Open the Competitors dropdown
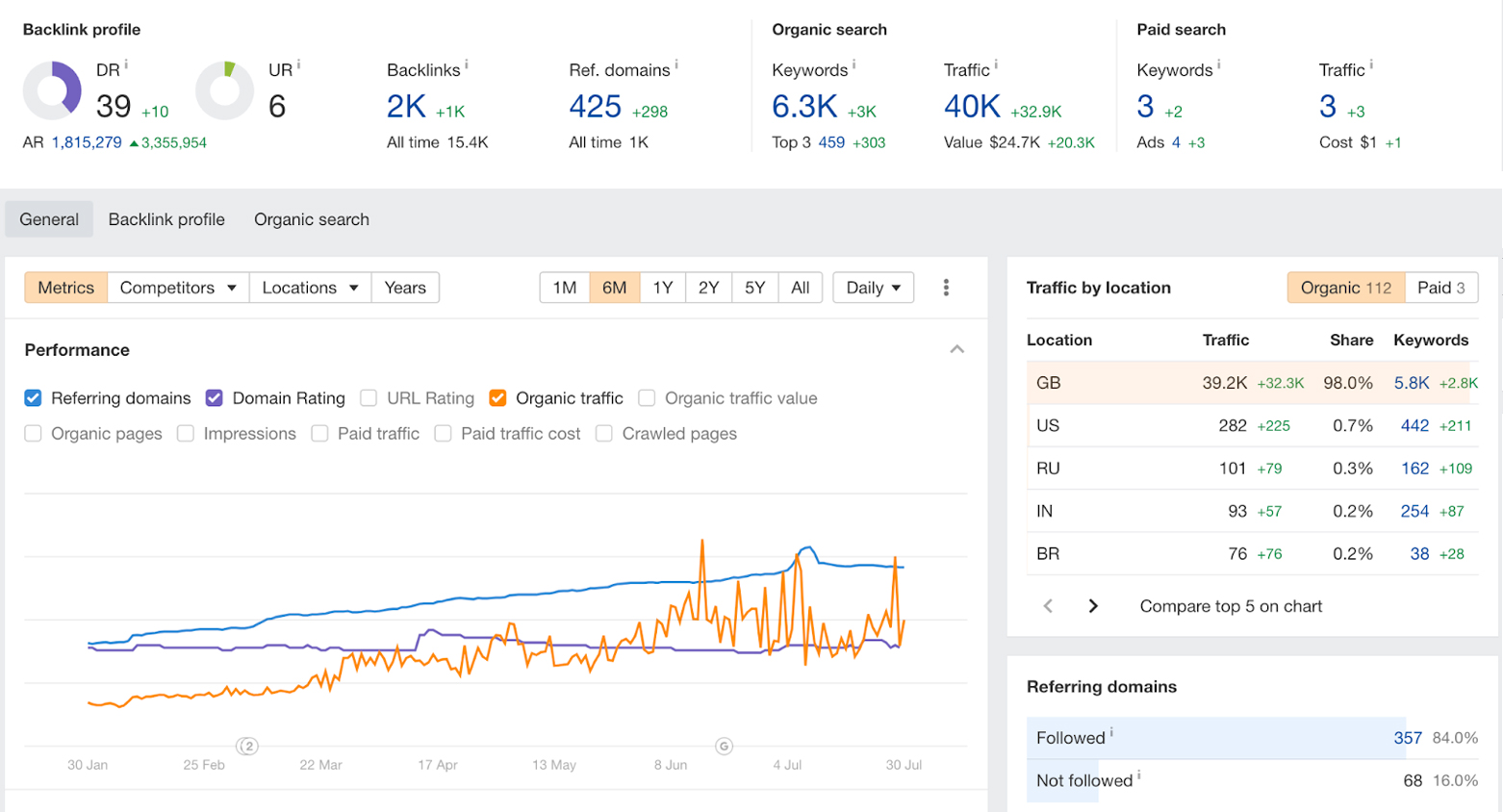 pyautogui.click(x=178, y=288)
